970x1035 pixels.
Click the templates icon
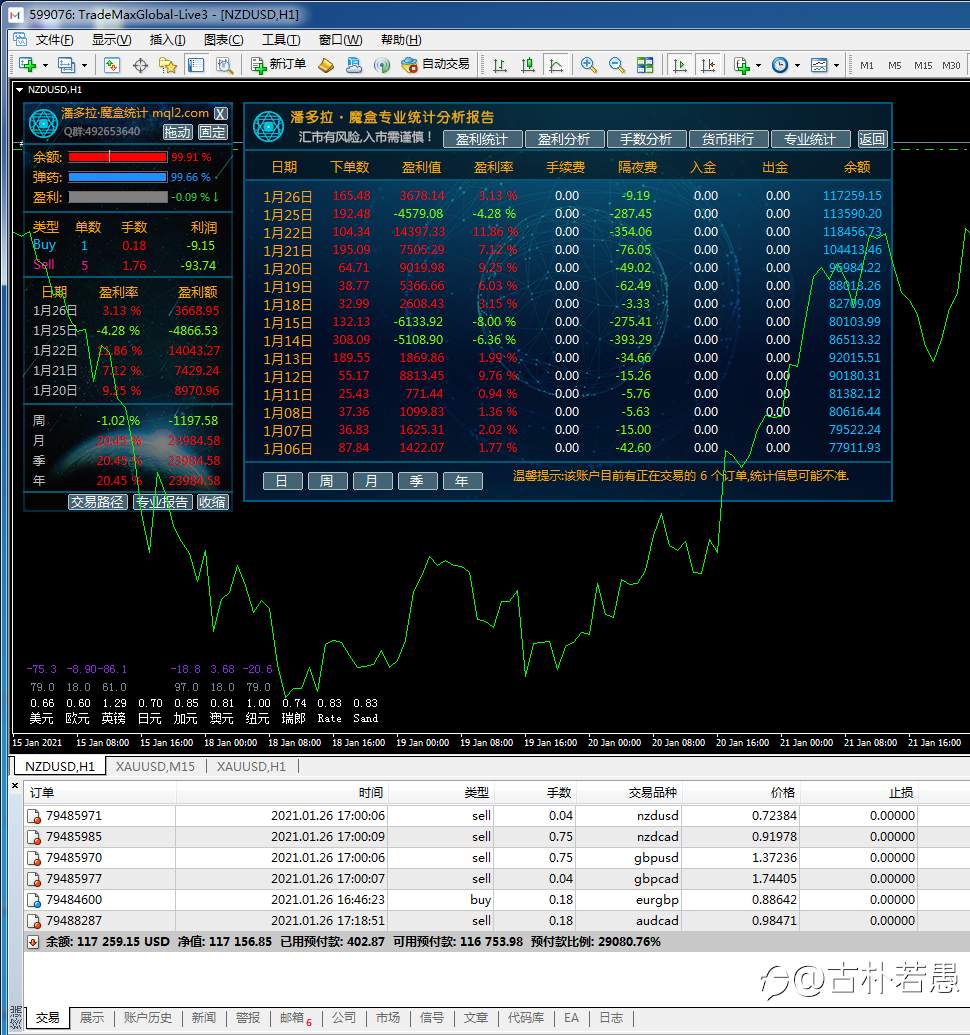(x=819, y=65)
